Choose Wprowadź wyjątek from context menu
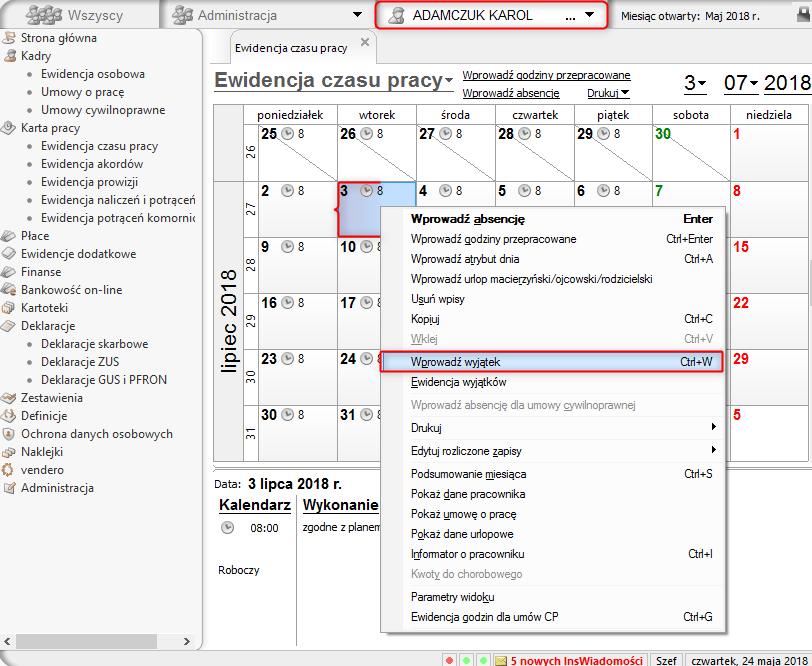Screen dimensions: 812x666 (552, 362)
